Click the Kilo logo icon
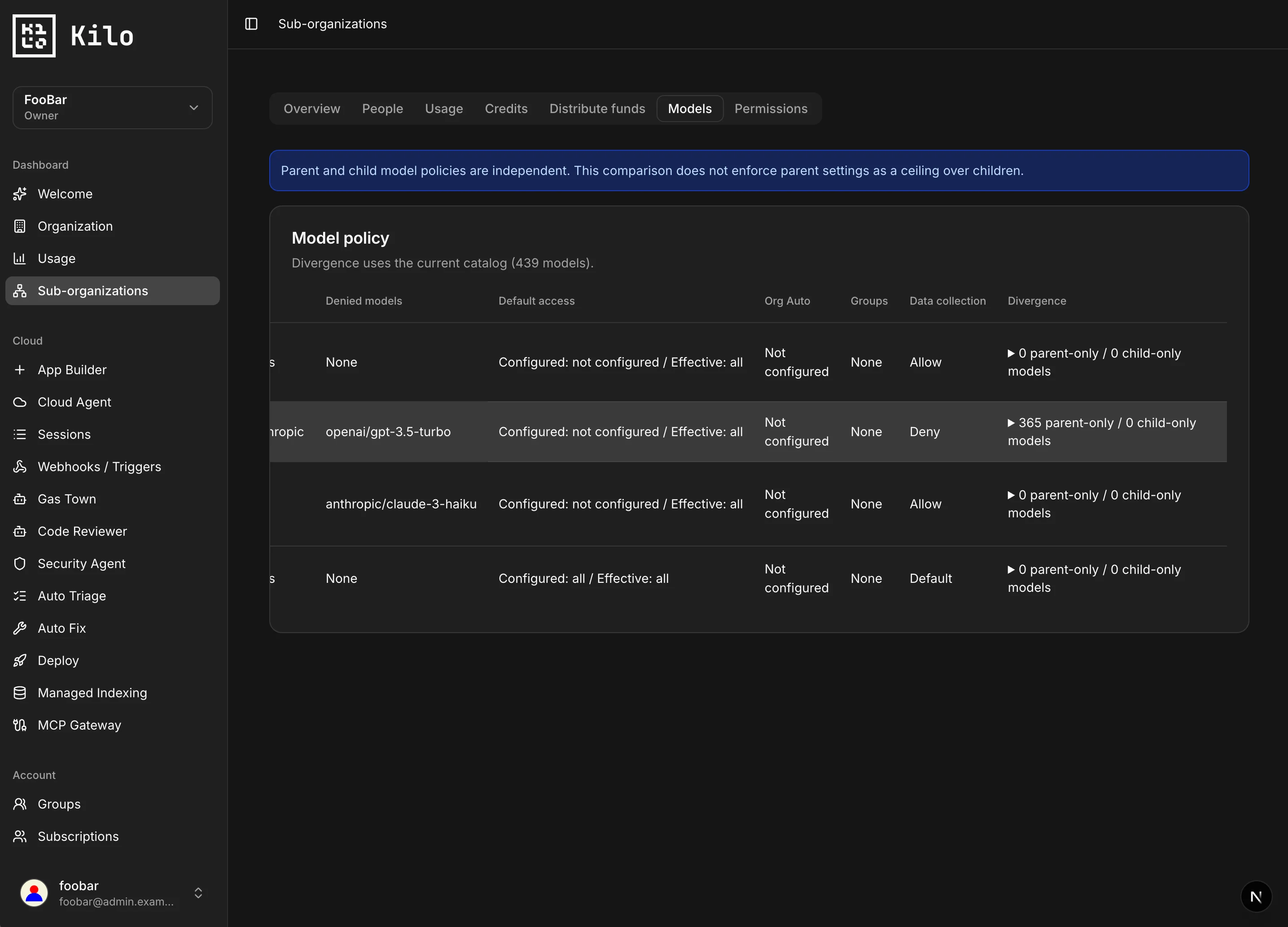This screenshot has height=927, width=1288. coord(34,36)
